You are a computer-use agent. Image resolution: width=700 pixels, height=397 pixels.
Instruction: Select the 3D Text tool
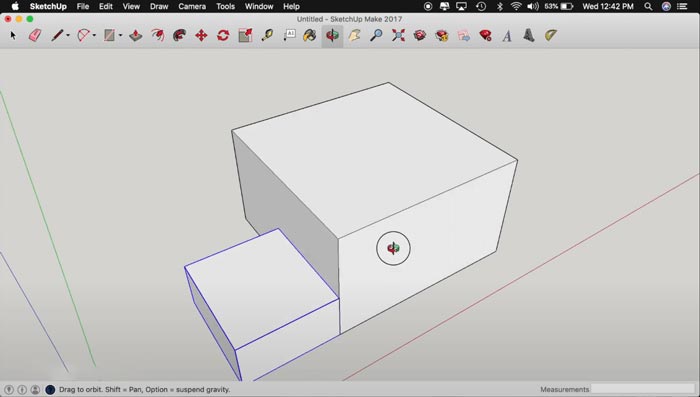(529, 35)
